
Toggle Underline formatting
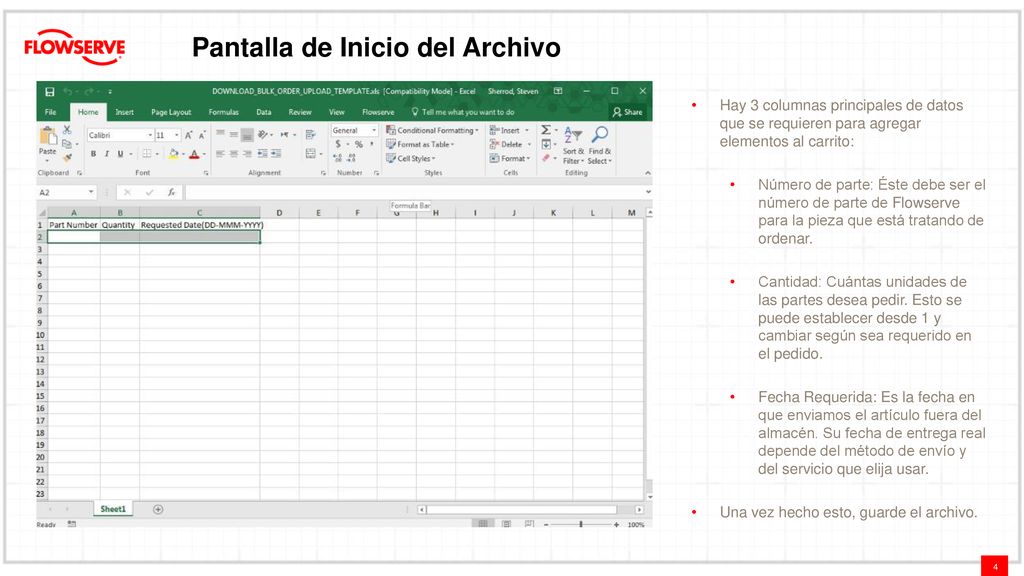click(x=120, y=154)
